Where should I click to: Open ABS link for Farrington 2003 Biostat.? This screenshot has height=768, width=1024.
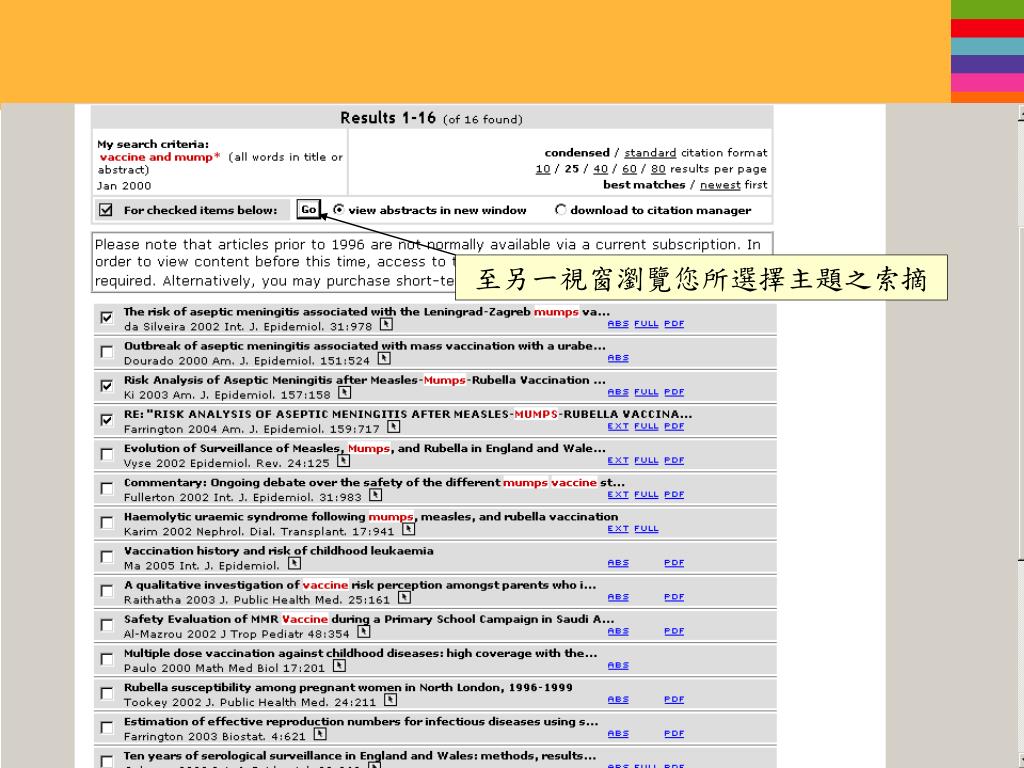pyautogui.click(x=618, y=734)
